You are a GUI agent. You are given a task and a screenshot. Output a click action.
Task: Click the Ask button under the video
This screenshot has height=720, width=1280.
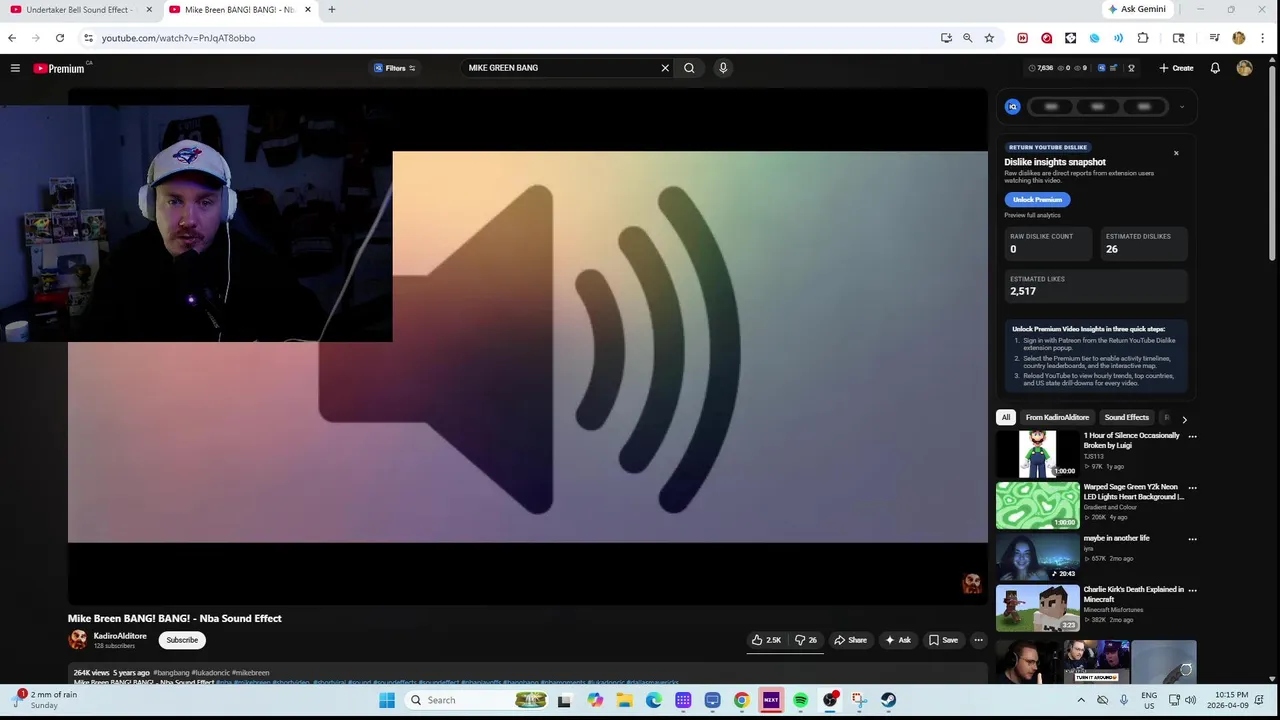tap(898, 640)
